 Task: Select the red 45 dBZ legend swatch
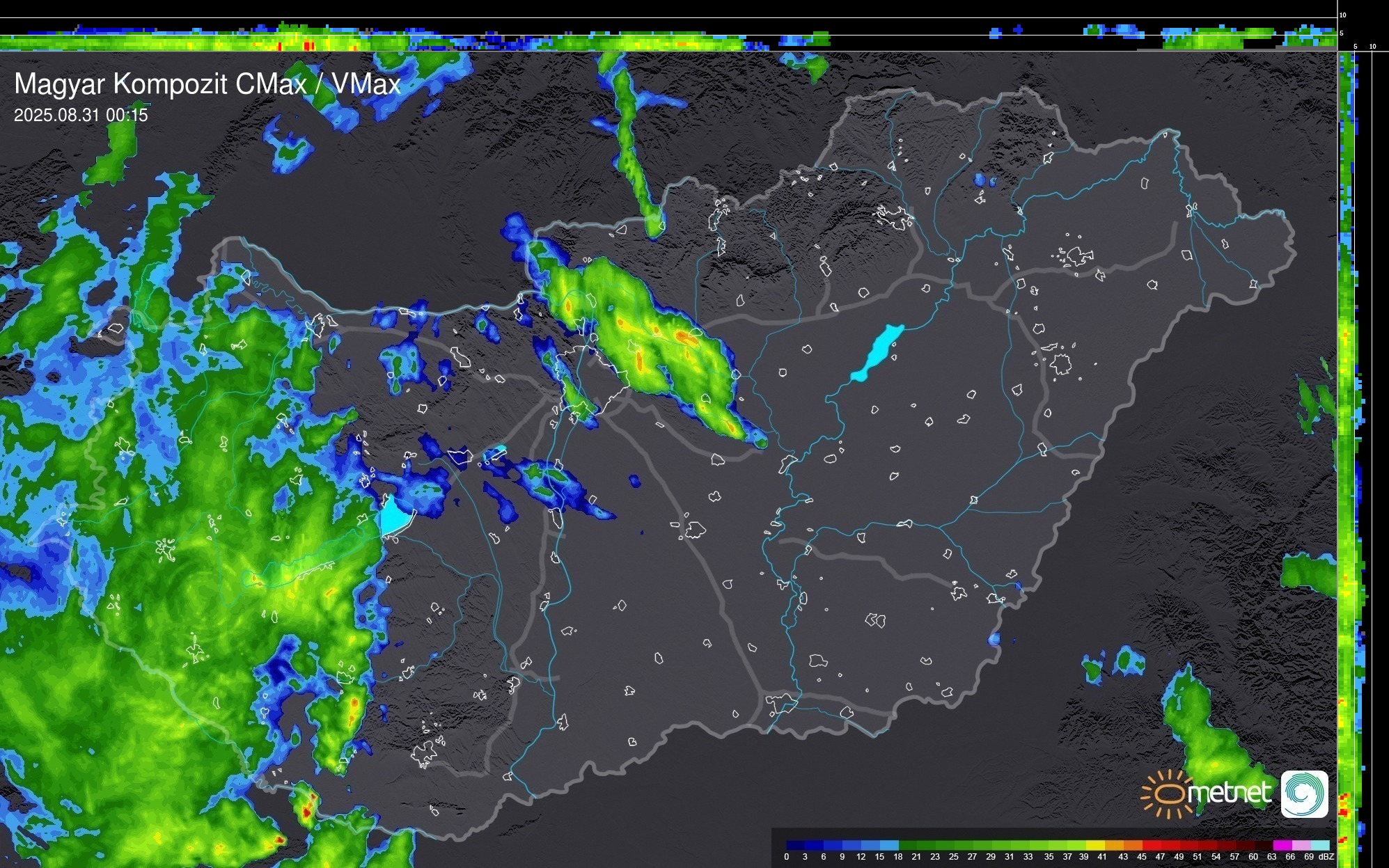click(1152, 845)
